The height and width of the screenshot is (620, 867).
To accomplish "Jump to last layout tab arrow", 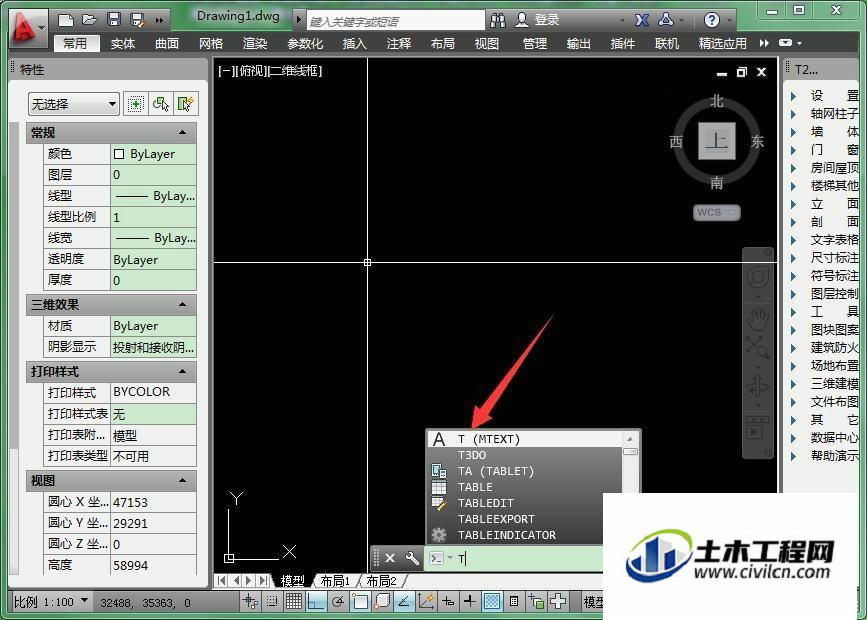I will [264, 580].
